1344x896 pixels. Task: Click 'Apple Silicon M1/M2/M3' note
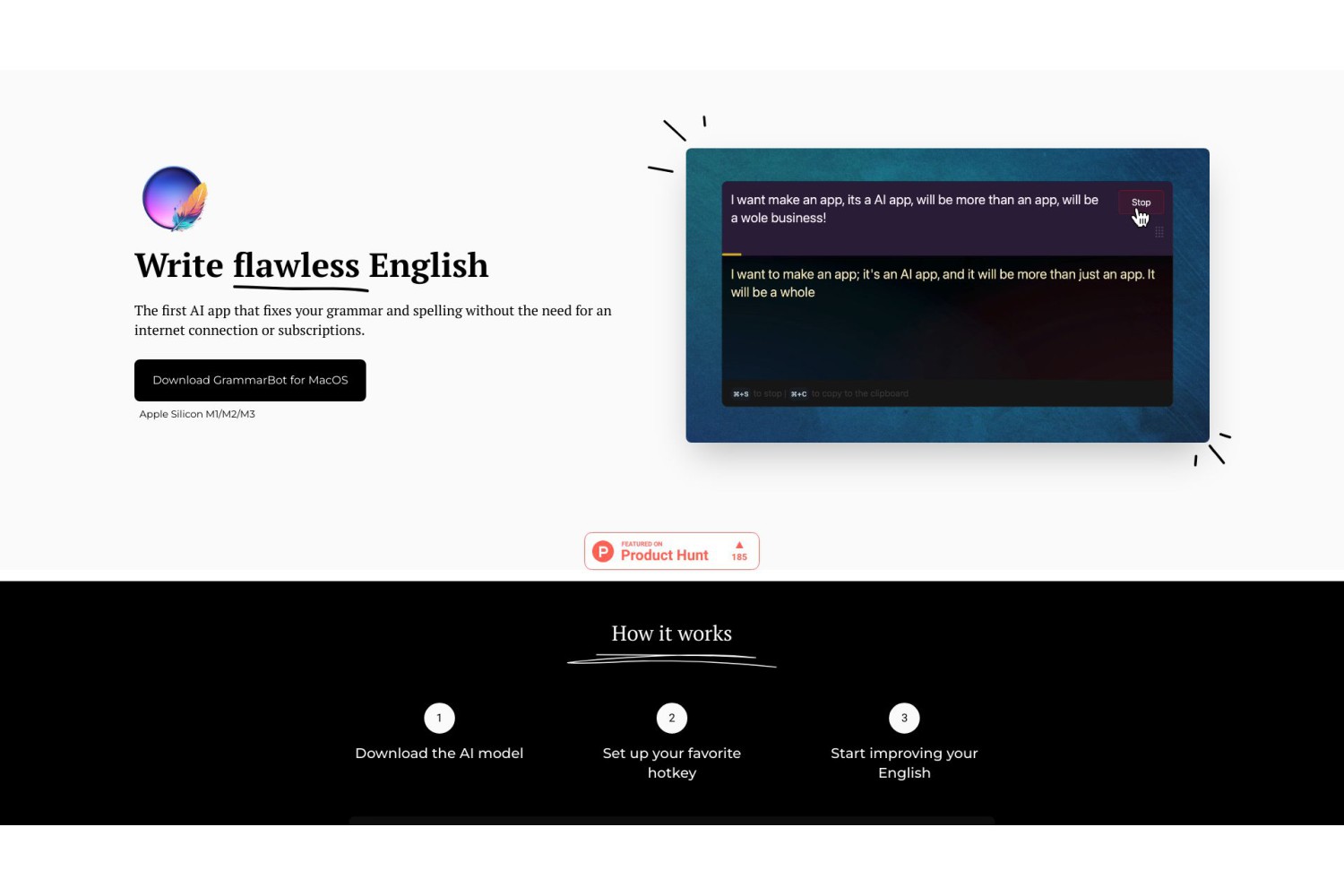coord(197,414)
